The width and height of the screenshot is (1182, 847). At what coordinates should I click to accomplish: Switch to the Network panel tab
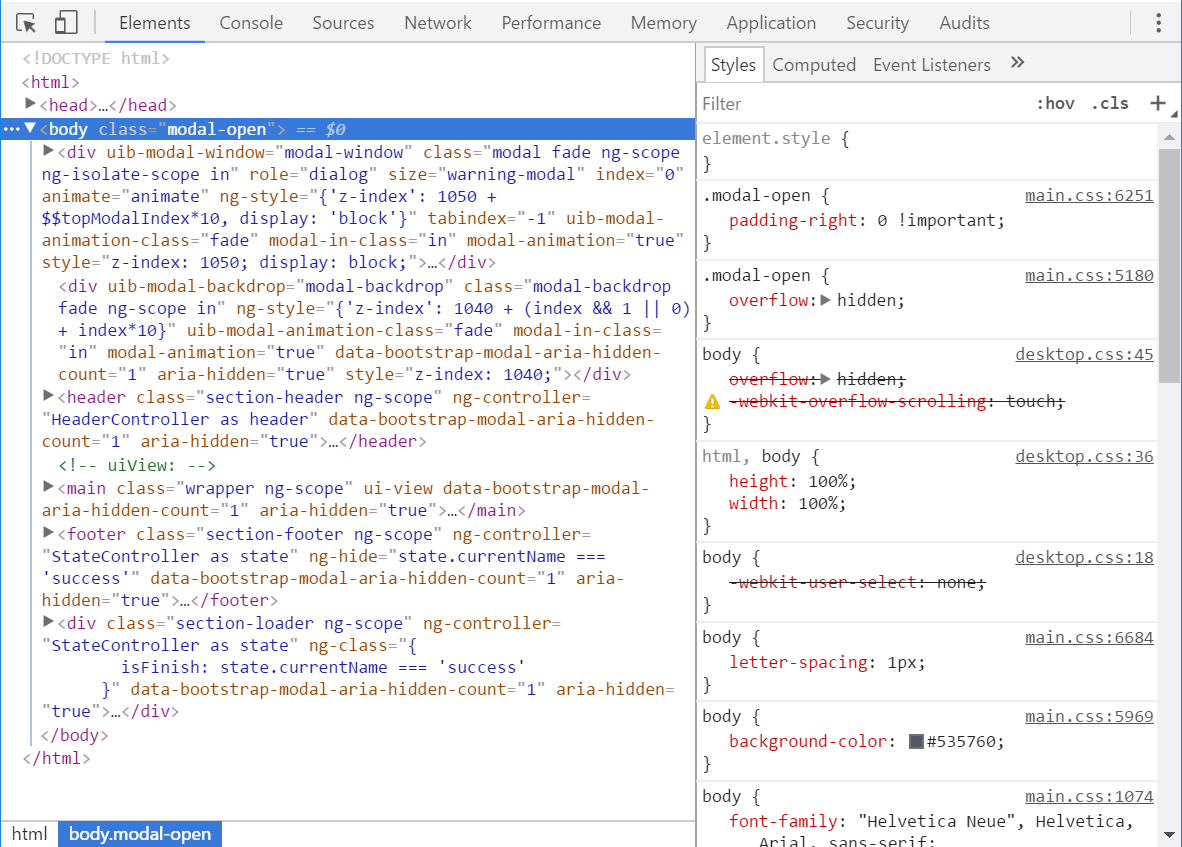pyautogui.click(x=437, y=22)
